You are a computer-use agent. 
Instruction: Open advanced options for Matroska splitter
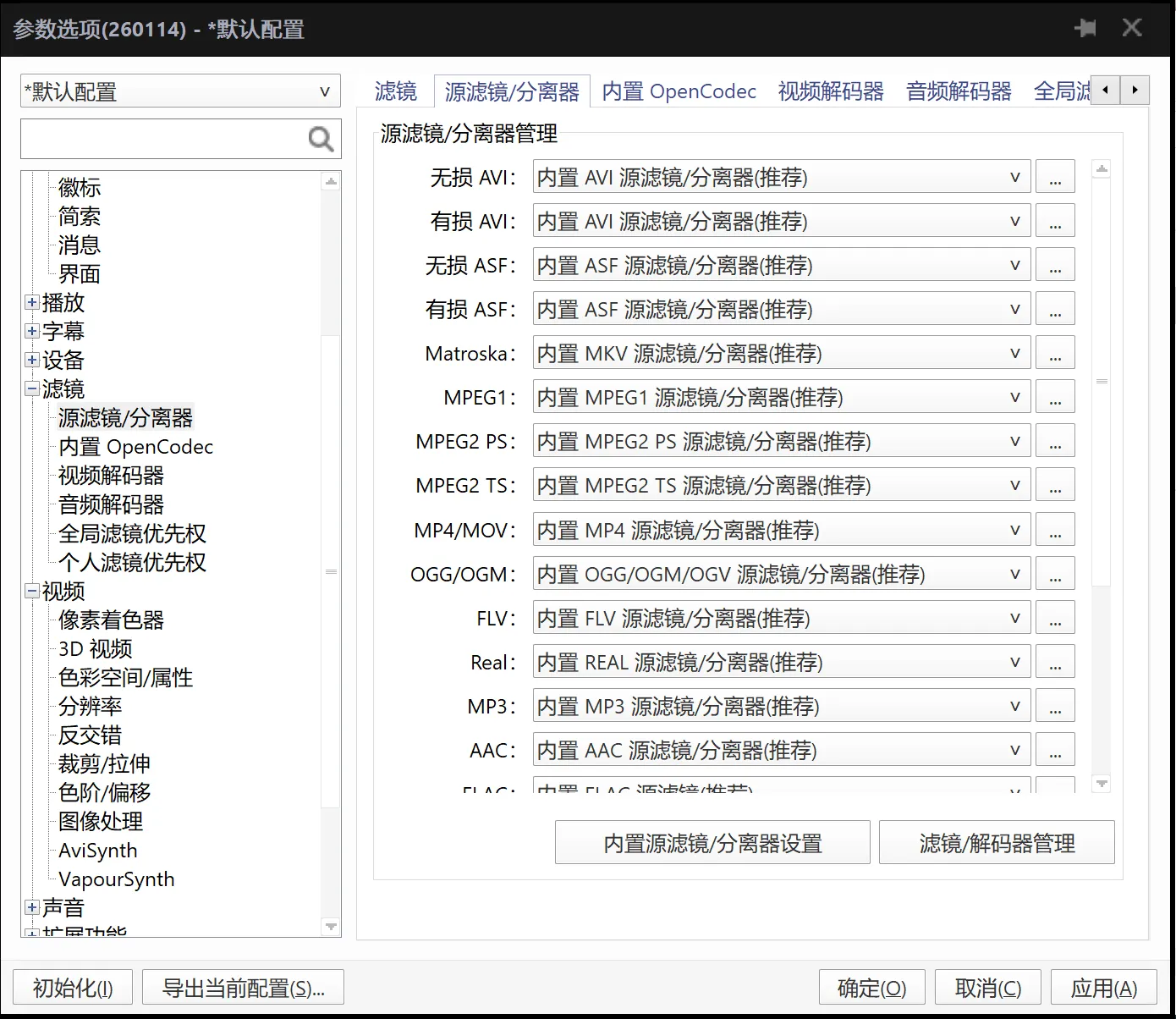[1055, 353]
